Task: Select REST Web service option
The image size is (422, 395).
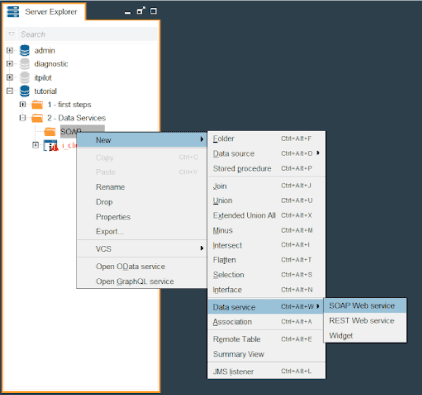Action: [365, 321]
